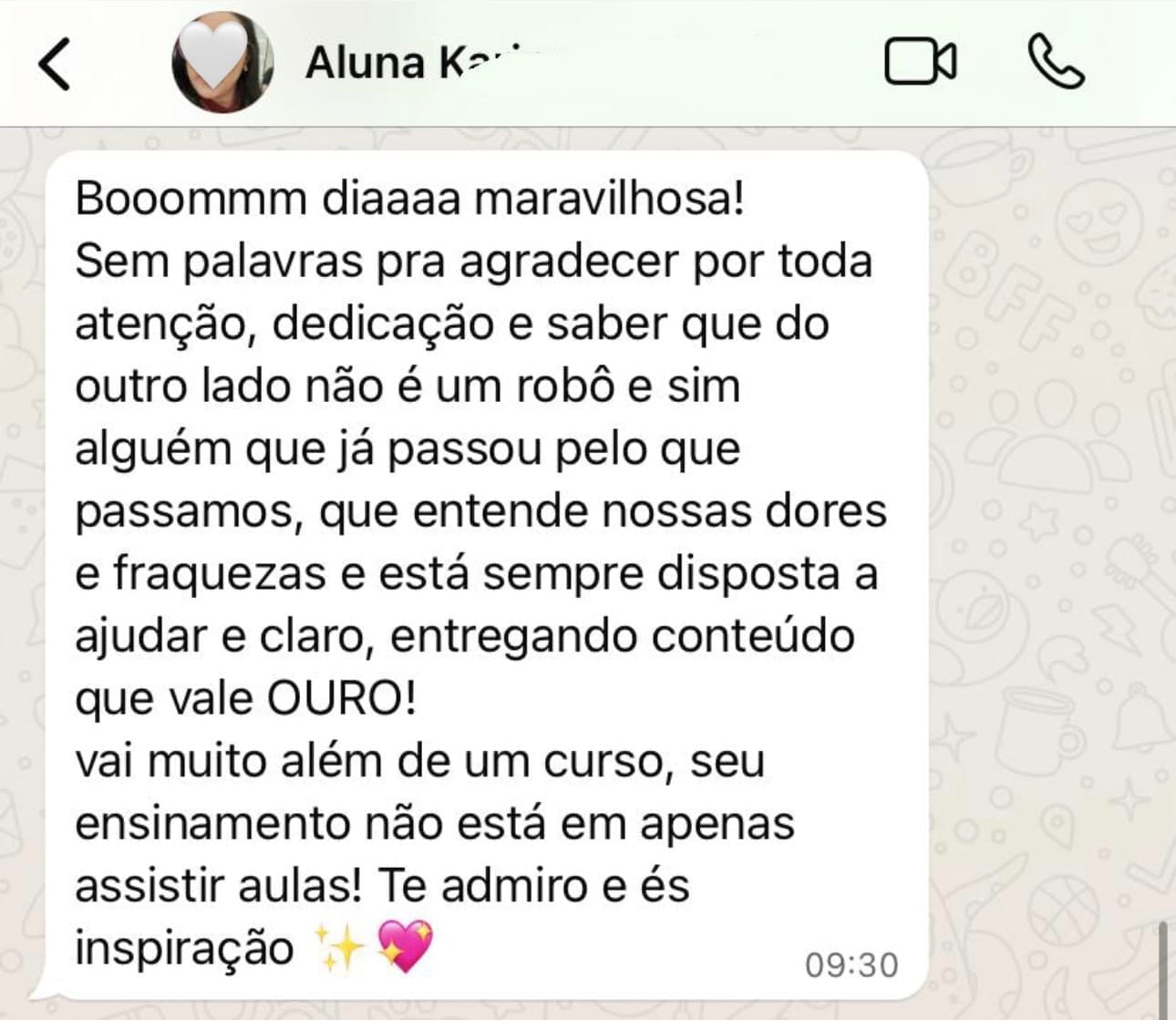Open the contact's profile picture
Image resolution: width=1176 pixels, height=1020 pixels.
tap(222, 62)
